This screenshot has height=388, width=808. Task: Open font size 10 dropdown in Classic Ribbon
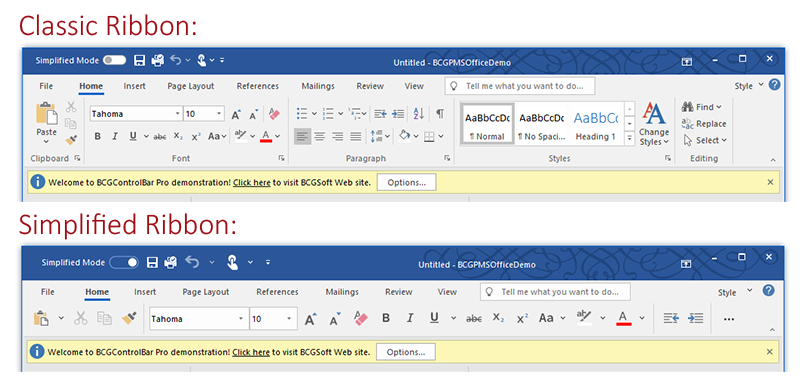220,114
